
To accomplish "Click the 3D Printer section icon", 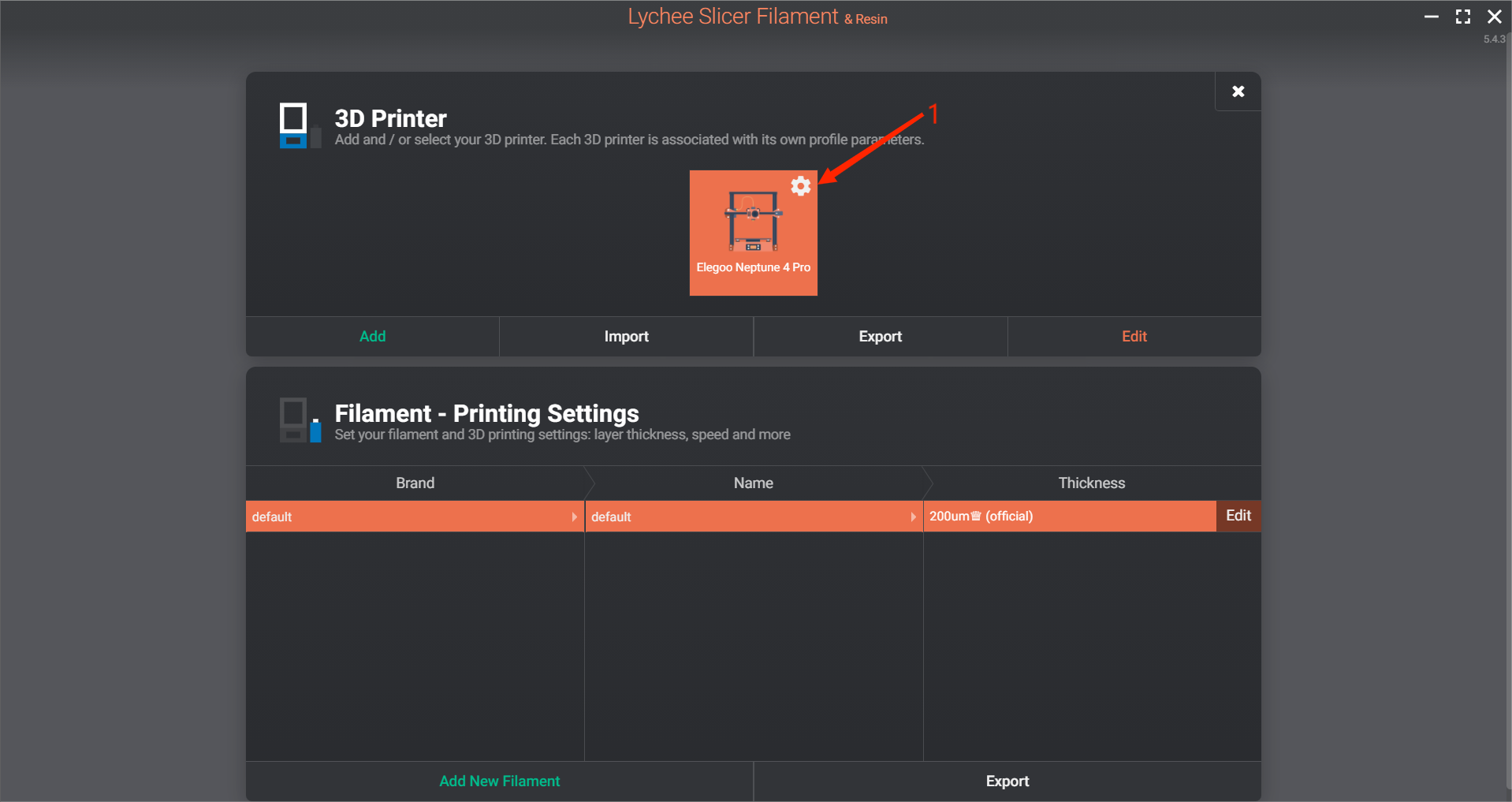I will point(300,125).
